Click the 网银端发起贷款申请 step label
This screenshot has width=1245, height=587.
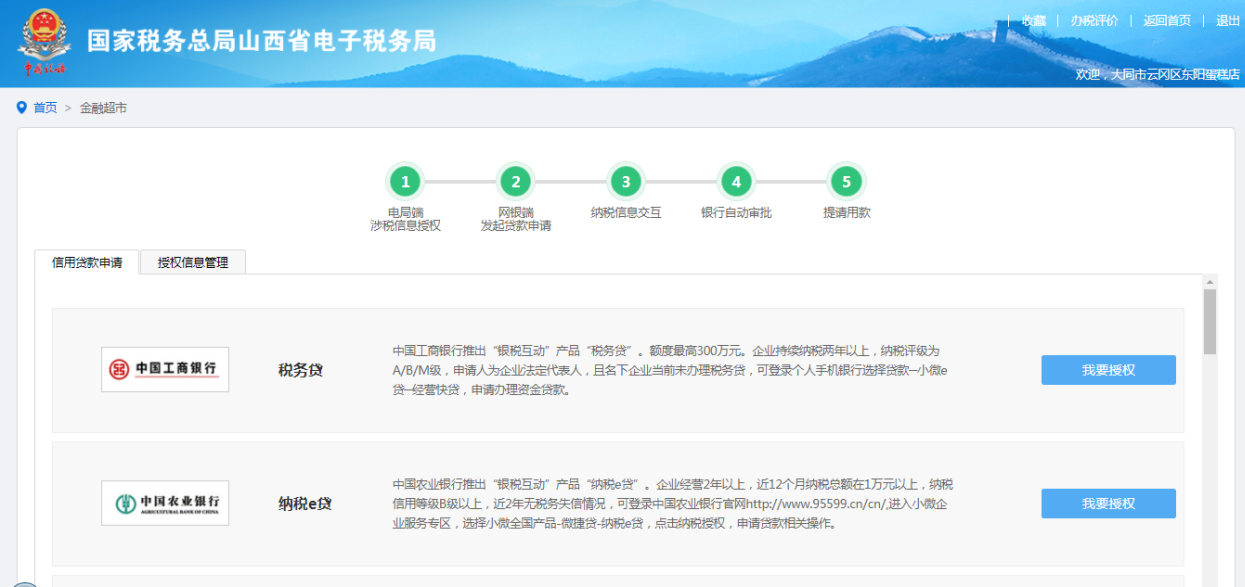point(516,219)
